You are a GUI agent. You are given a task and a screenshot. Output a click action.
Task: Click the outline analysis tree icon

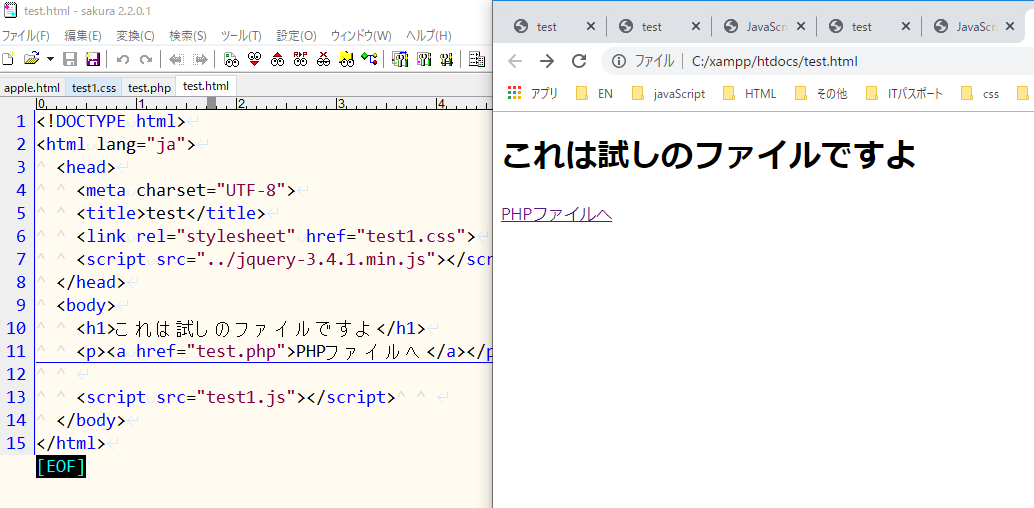click(x=369, y=59)
